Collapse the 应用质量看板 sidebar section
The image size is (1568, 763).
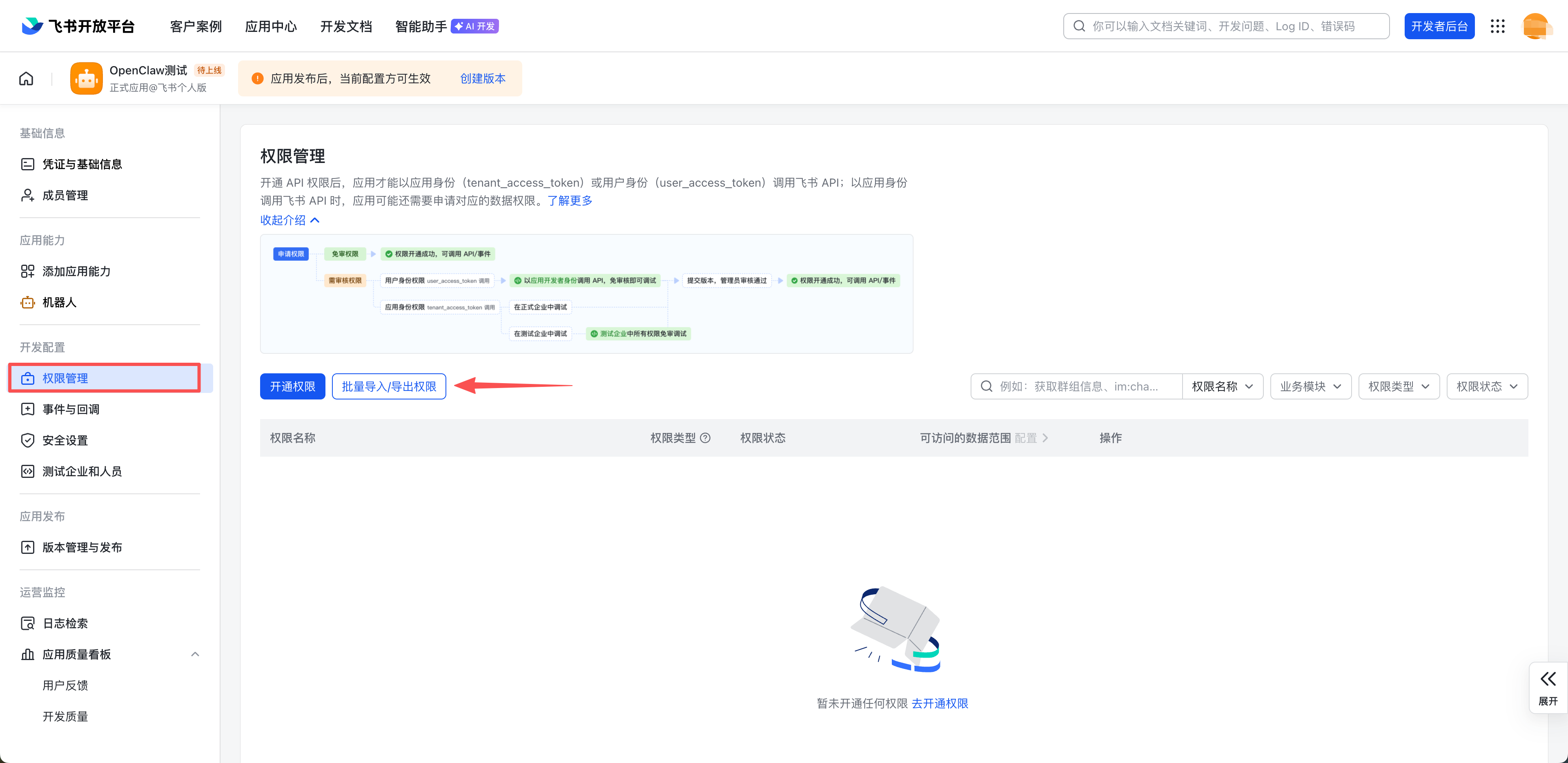195,654
